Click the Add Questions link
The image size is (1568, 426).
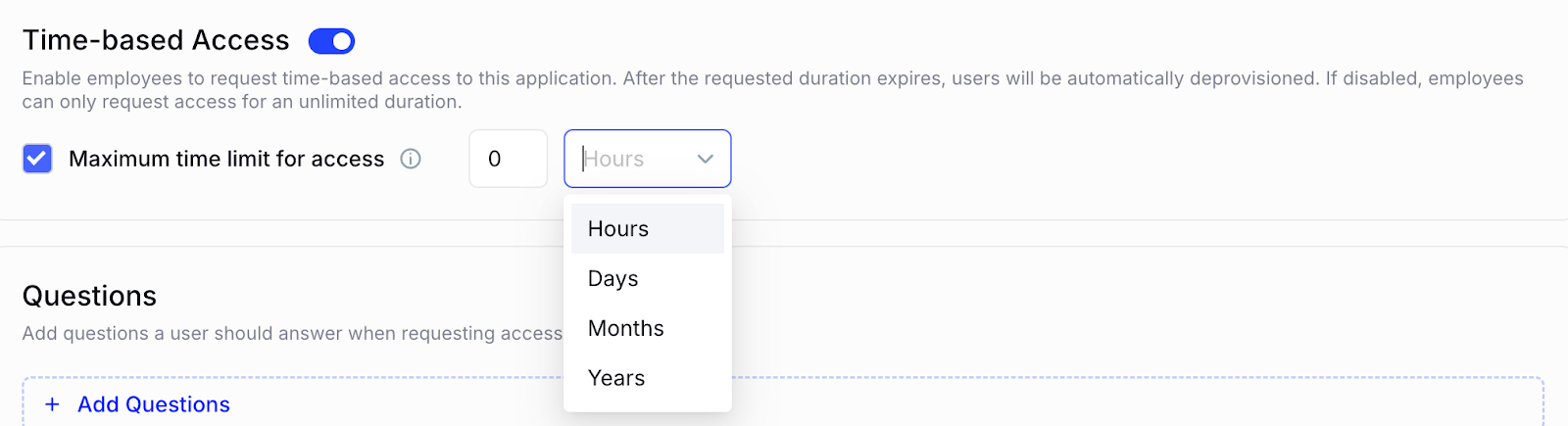pos(154,404)
